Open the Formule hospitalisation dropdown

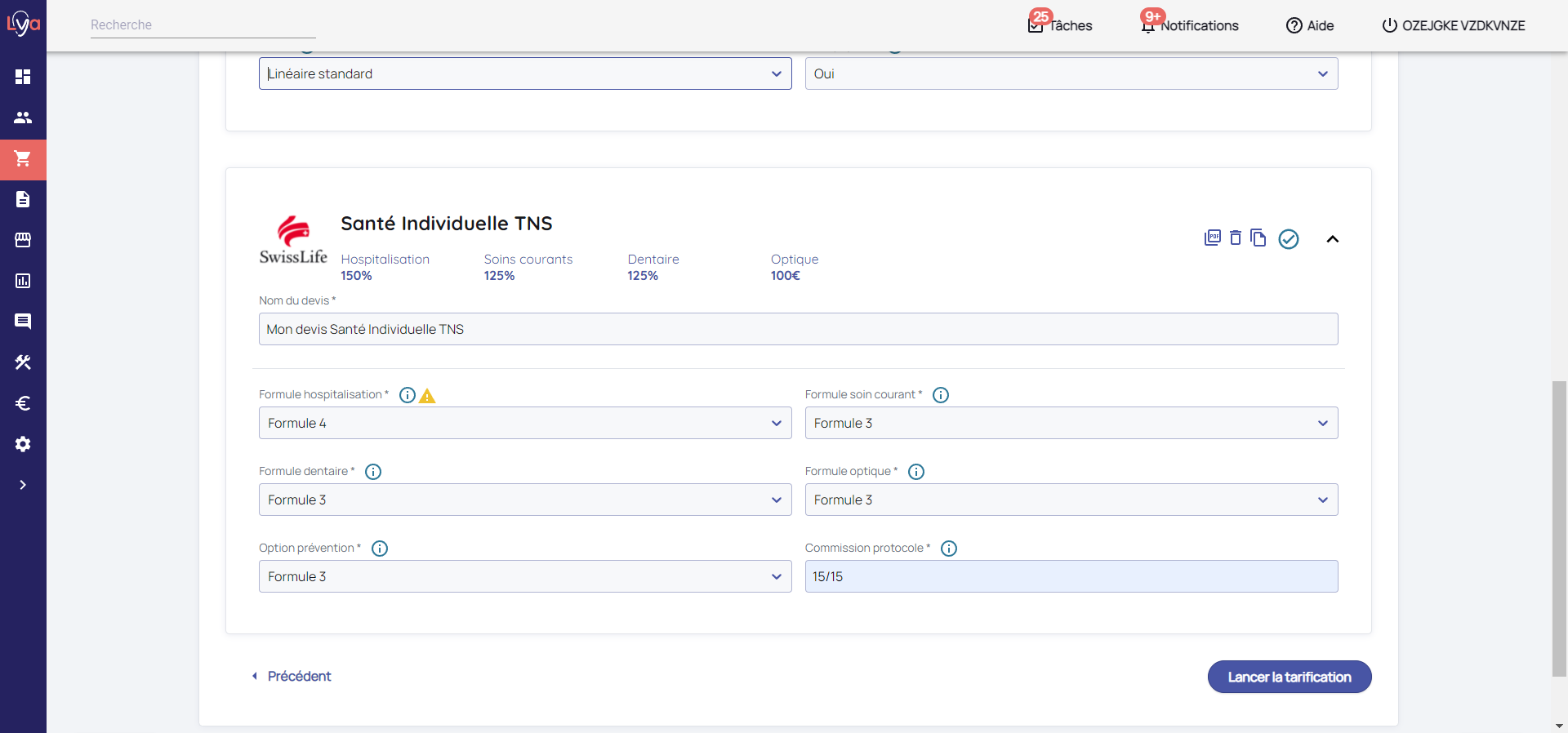524,423
